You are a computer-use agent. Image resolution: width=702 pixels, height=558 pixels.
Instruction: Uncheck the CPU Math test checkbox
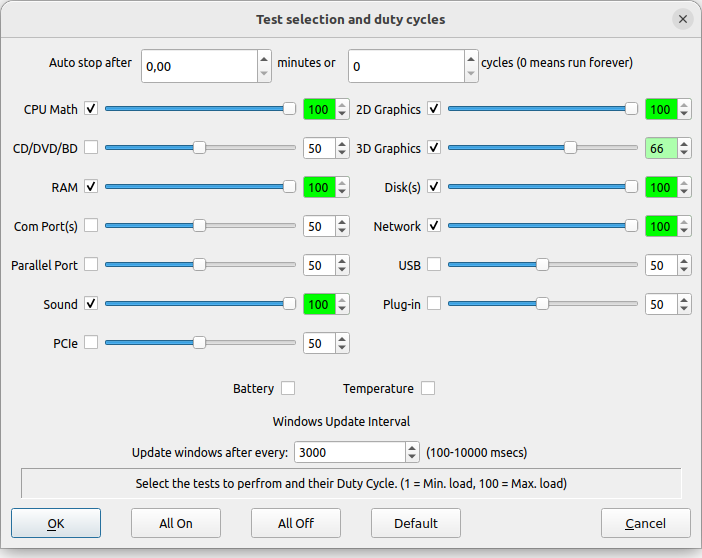point(91,109)
